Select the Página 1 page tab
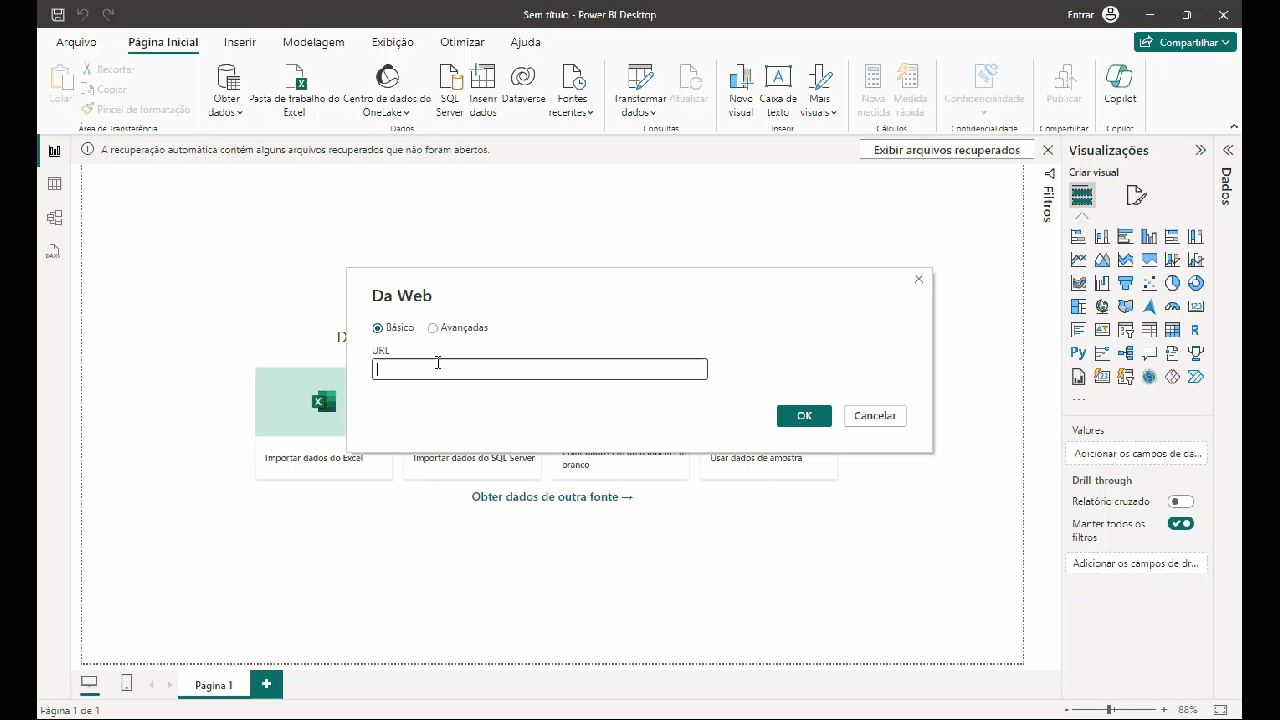The width and height of the screenshot is (1280, 720). point(214,685)
